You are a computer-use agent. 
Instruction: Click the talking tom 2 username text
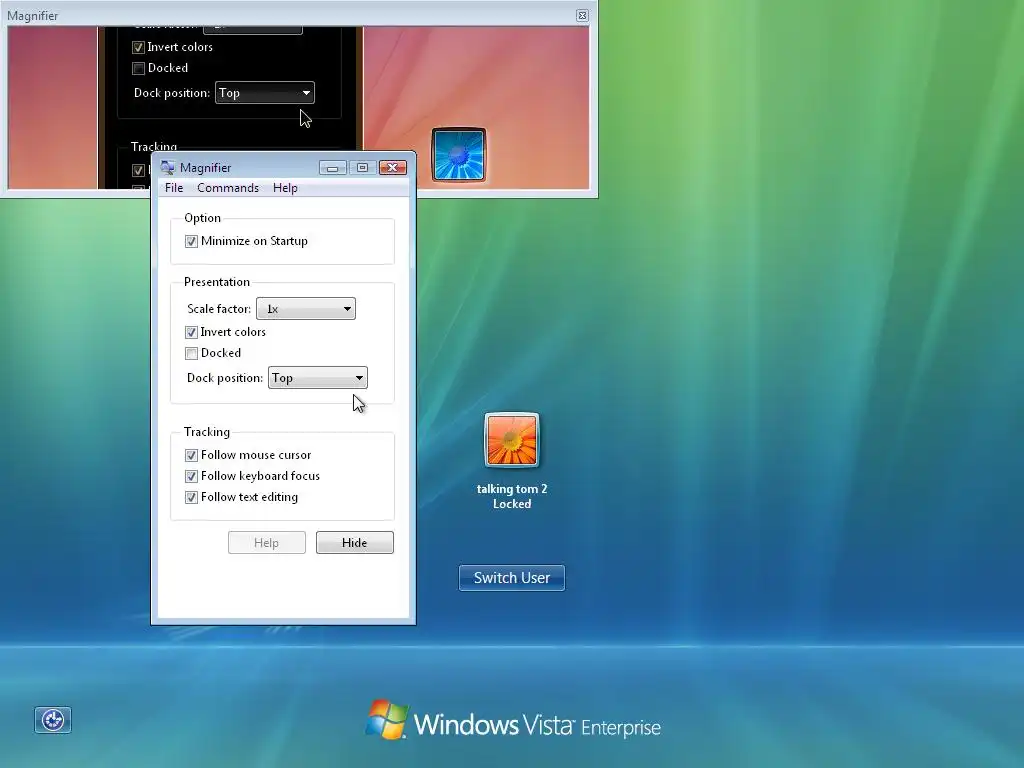coord(512,488)
